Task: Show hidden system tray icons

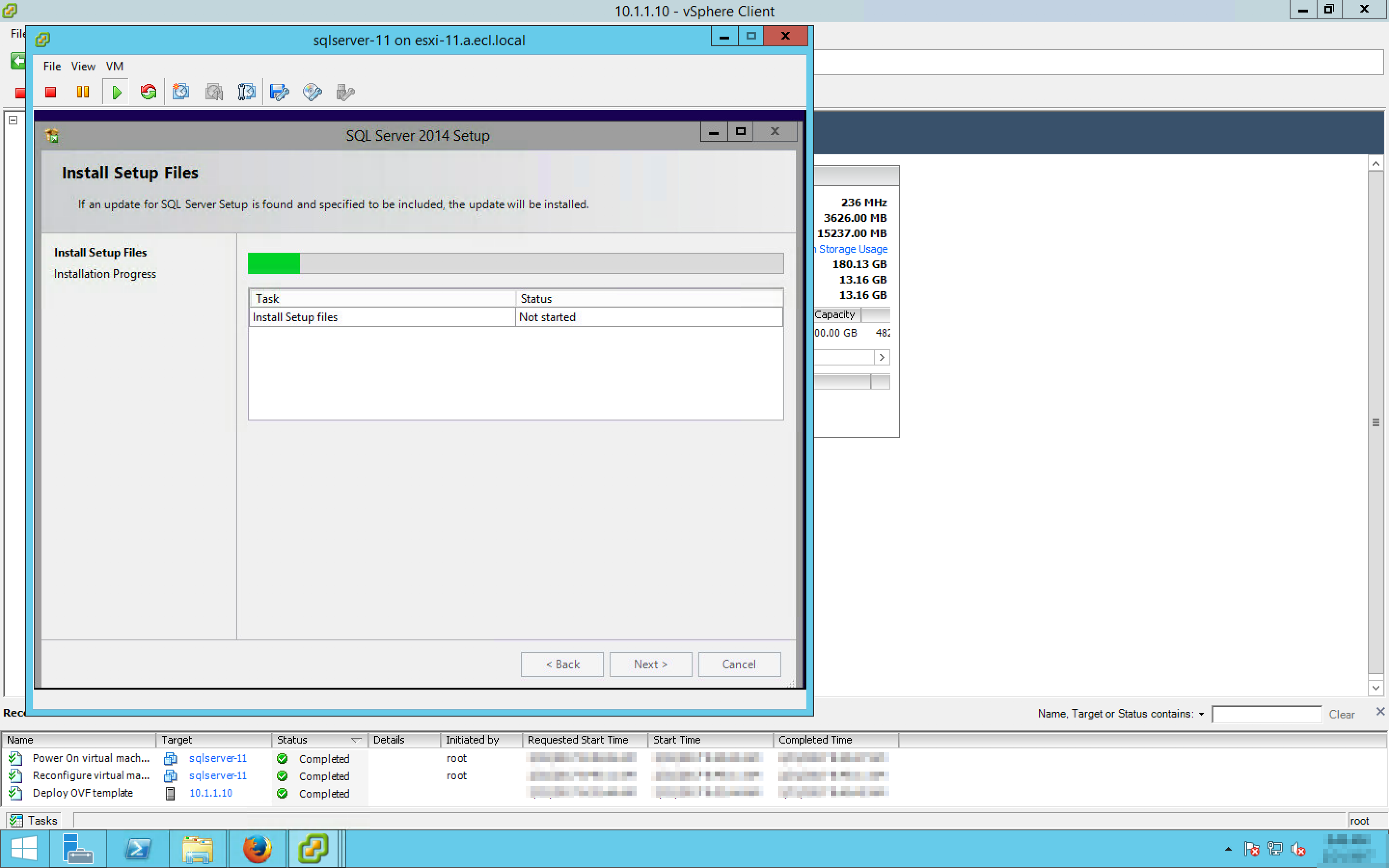Action: click(x=1228, y=849)
